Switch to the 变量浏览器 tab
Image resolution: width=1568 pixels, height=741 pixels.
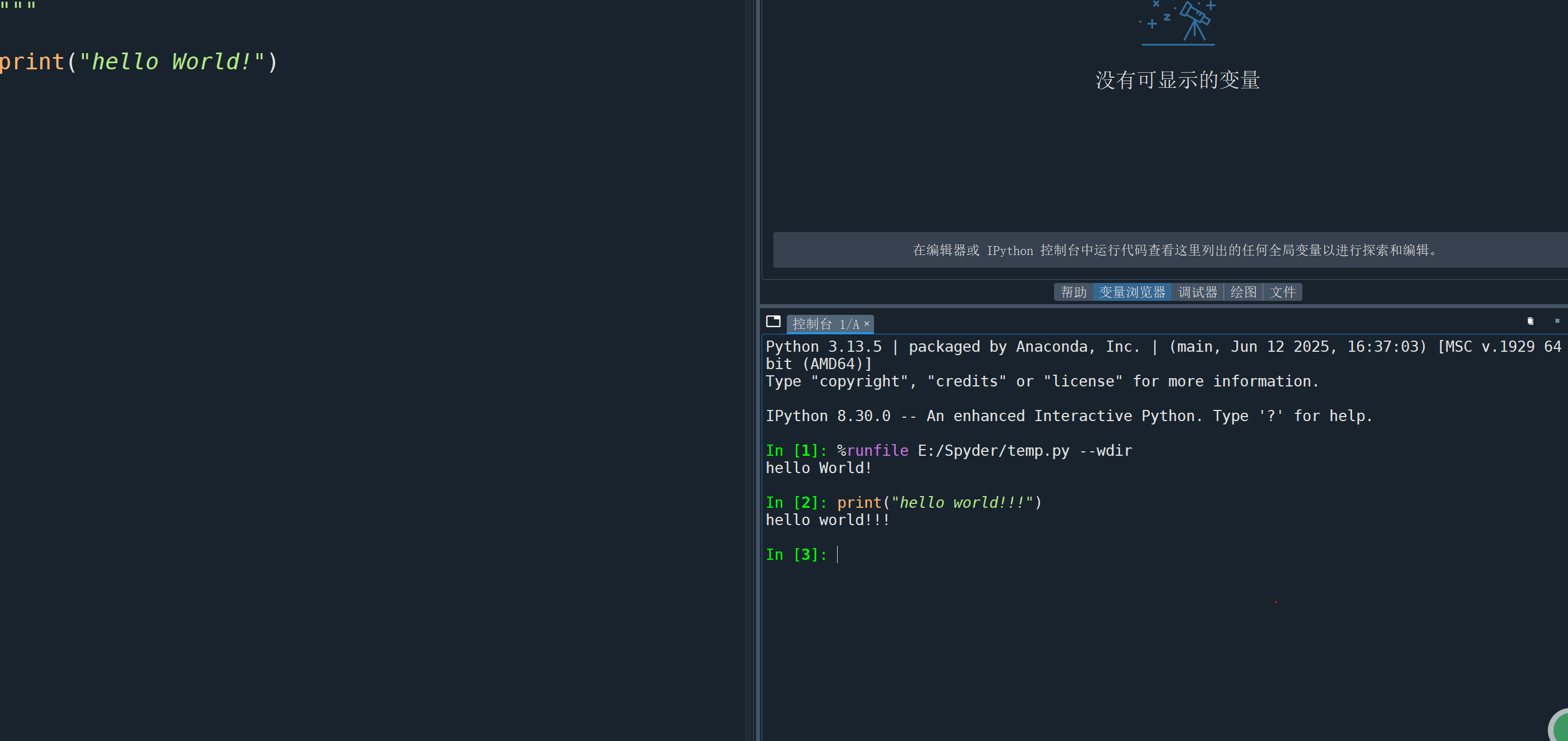pyautogui.click(x=1132, y=292)
